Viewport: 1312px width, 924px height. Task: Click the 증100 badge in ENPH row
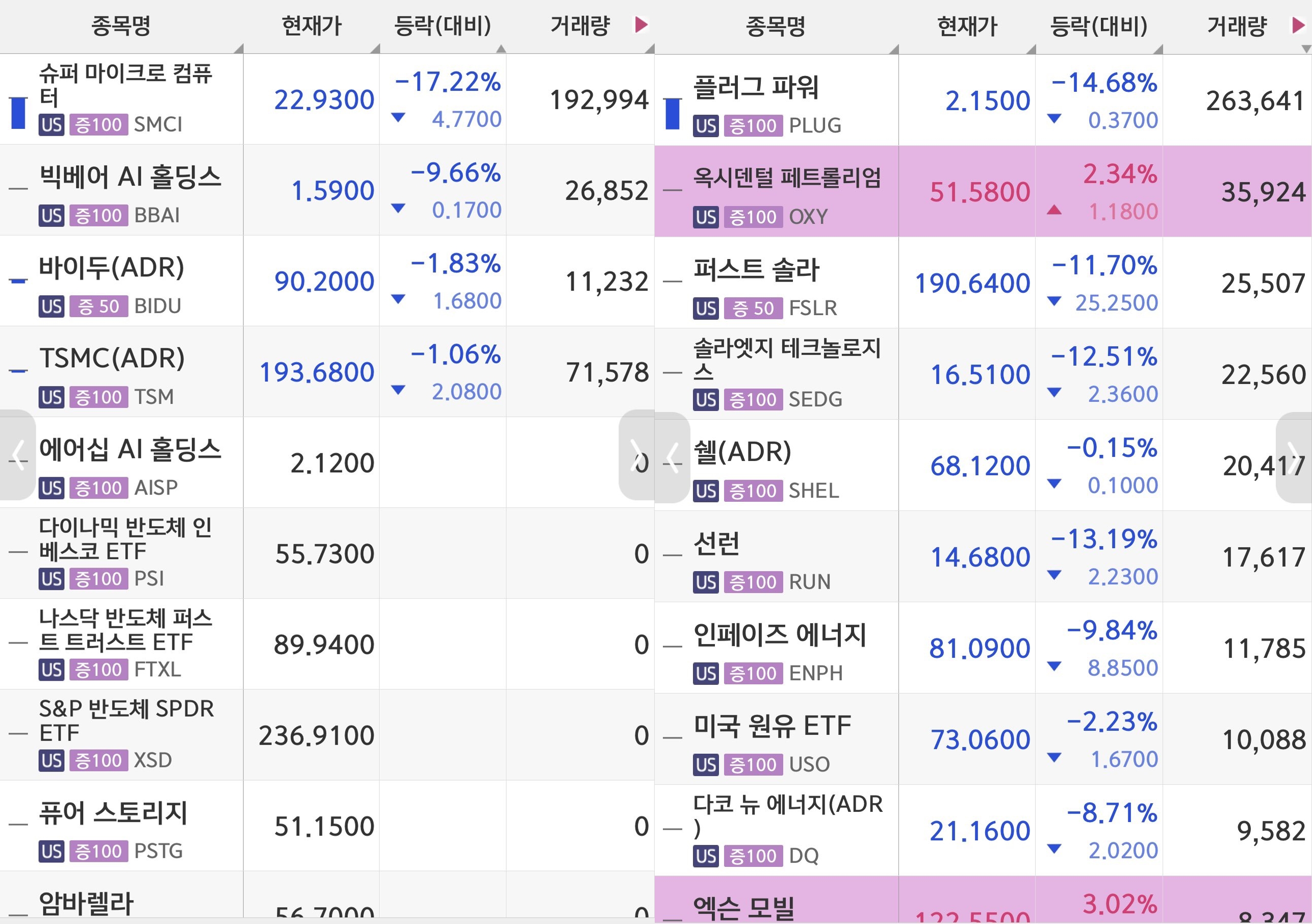[753, 674]
